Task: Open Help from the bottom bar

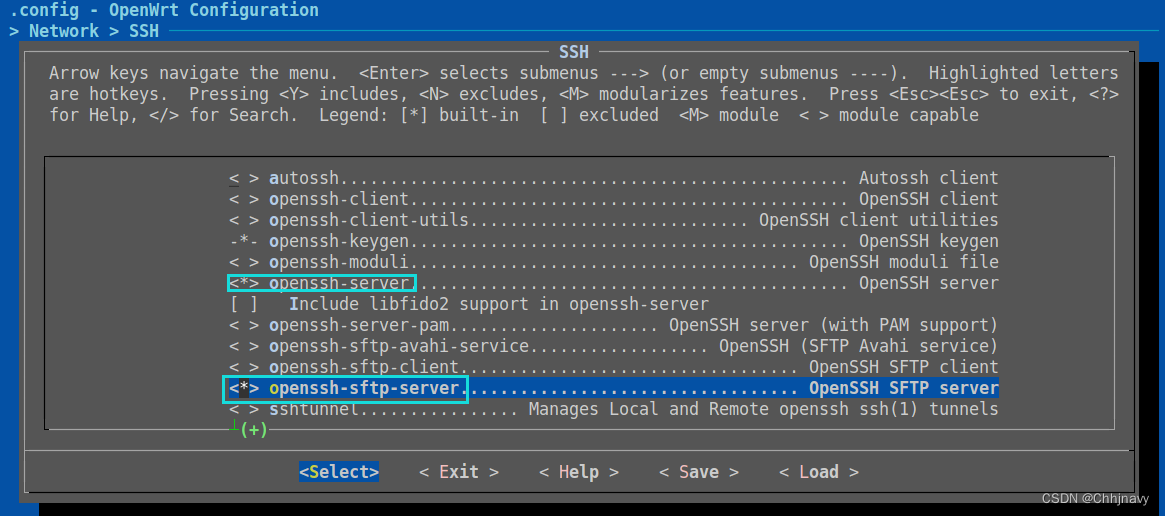Action: 579,472
